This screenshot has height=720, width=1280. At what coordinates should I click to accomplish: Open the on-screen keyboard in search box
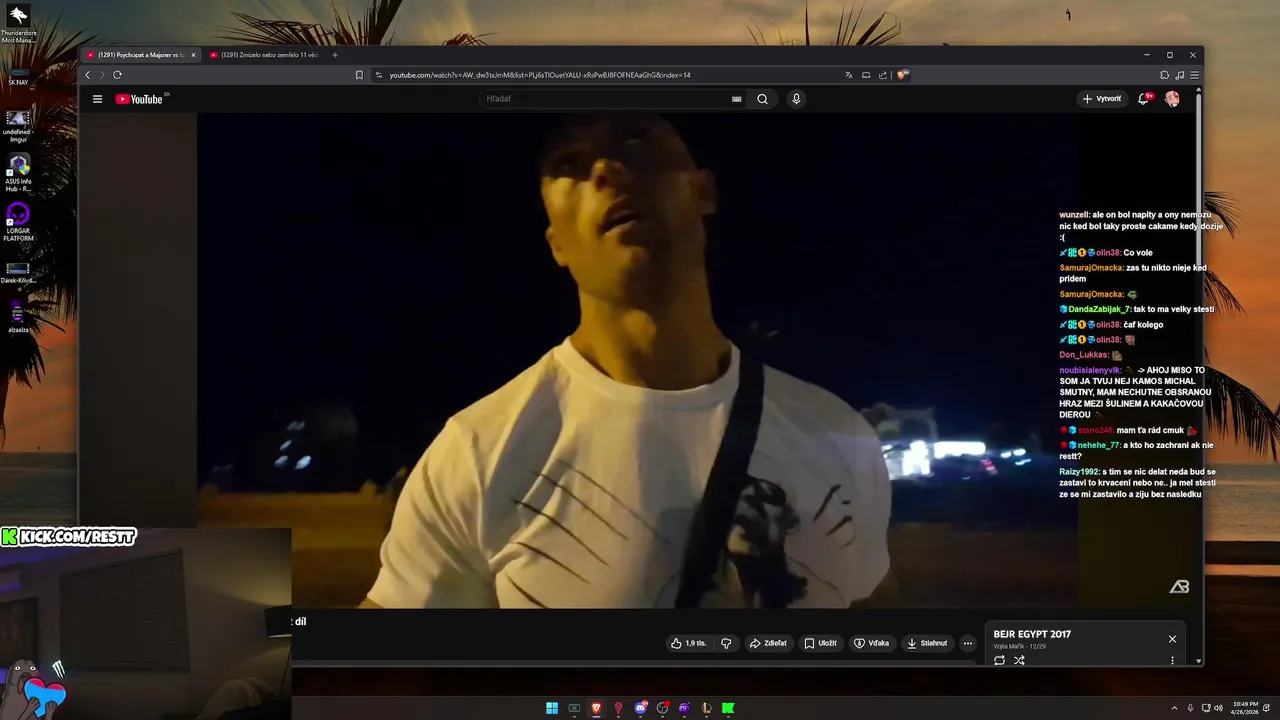[x=737, y=99]
